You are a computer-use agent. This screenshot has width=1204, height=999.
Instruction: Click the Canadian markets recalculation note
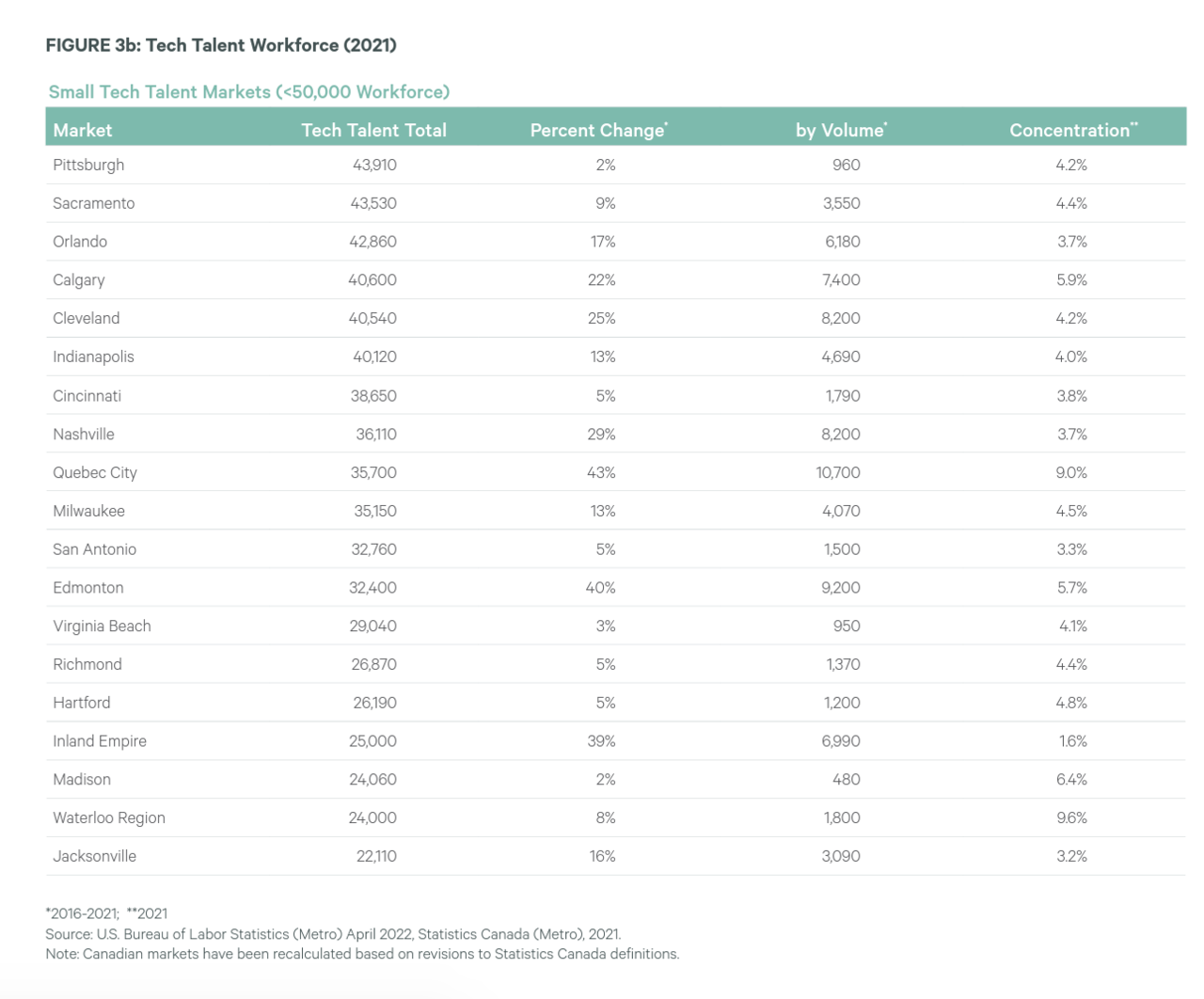click(x=362, y=954)
